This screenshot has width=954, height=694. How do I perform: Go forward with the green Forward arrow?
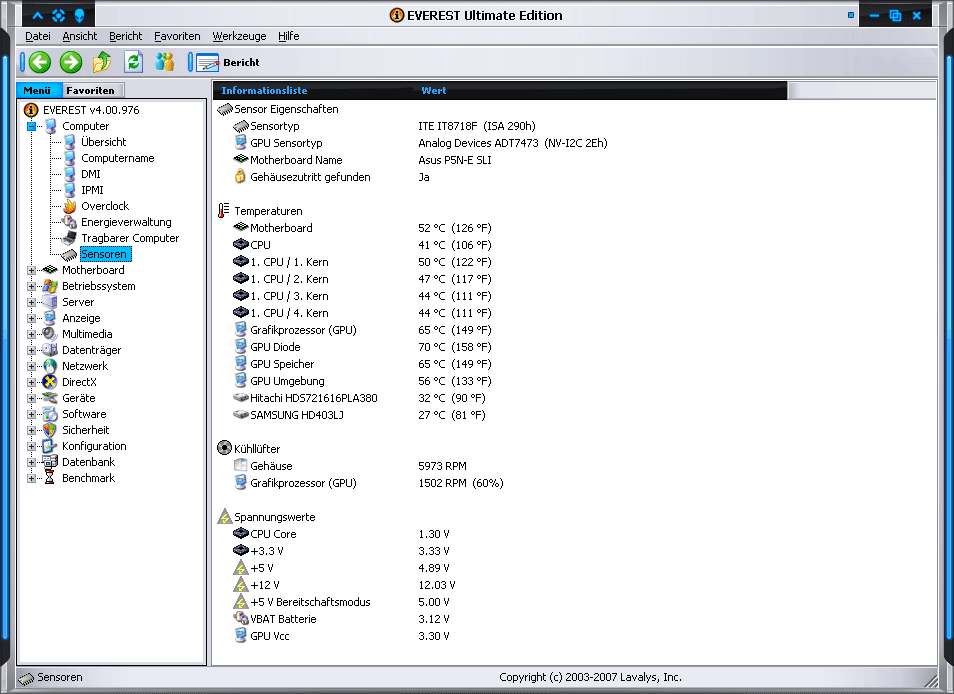click(x=71, y=62)
